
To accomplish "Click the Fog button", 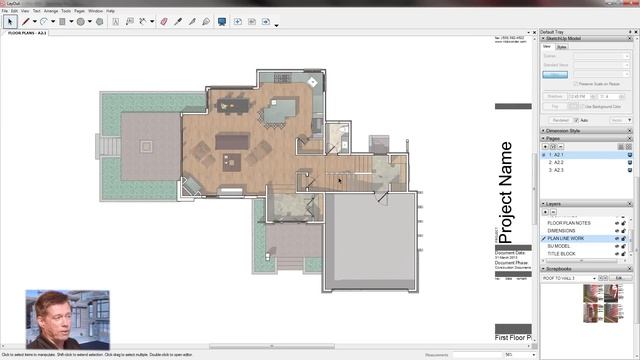I will (555, 107).
